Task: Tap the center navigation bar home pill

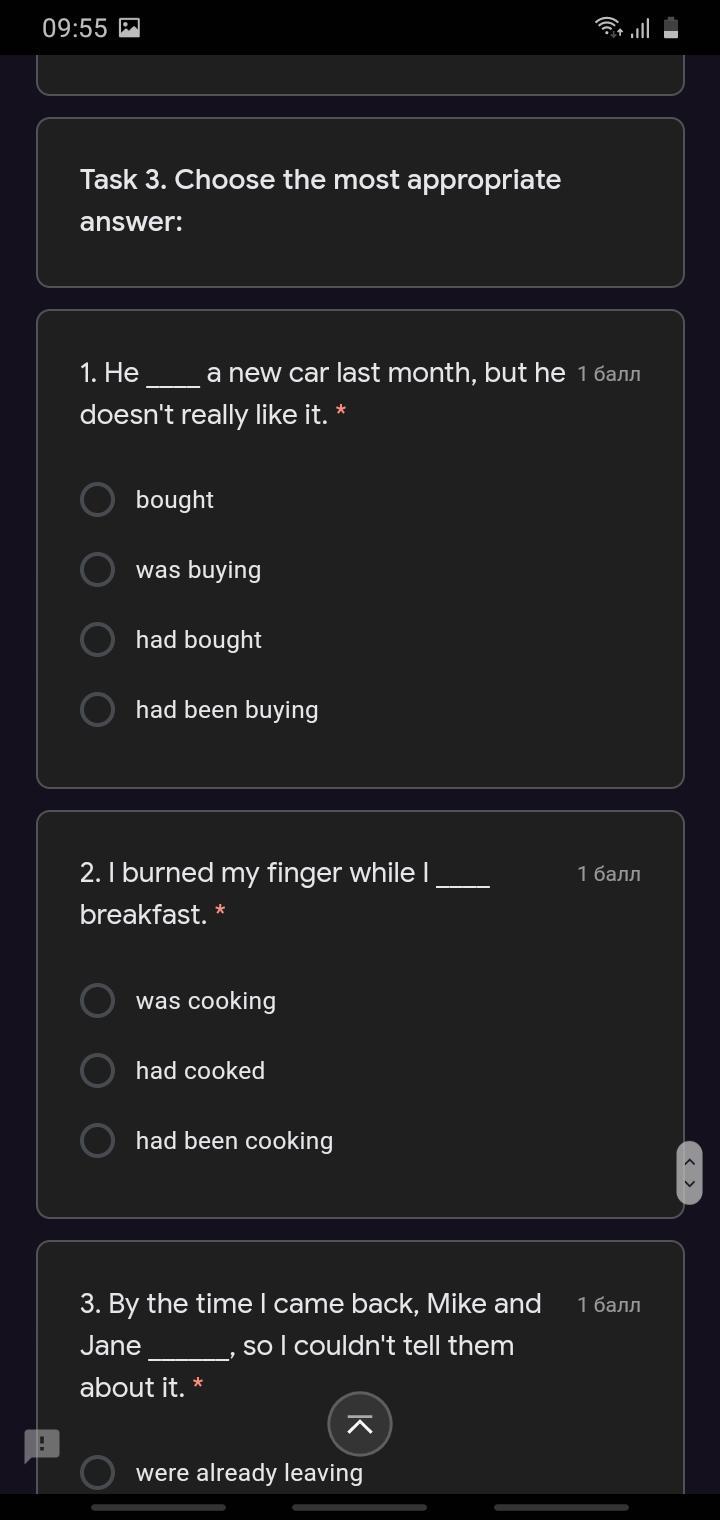Action: pyautogui.click(x=359, y=1507)
